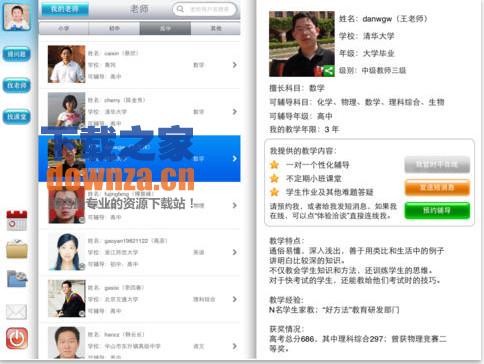This screenshot has width=484, height=364.
Task: Open chevron of 北京交通大学 teacher row
Action: [235, 299]
